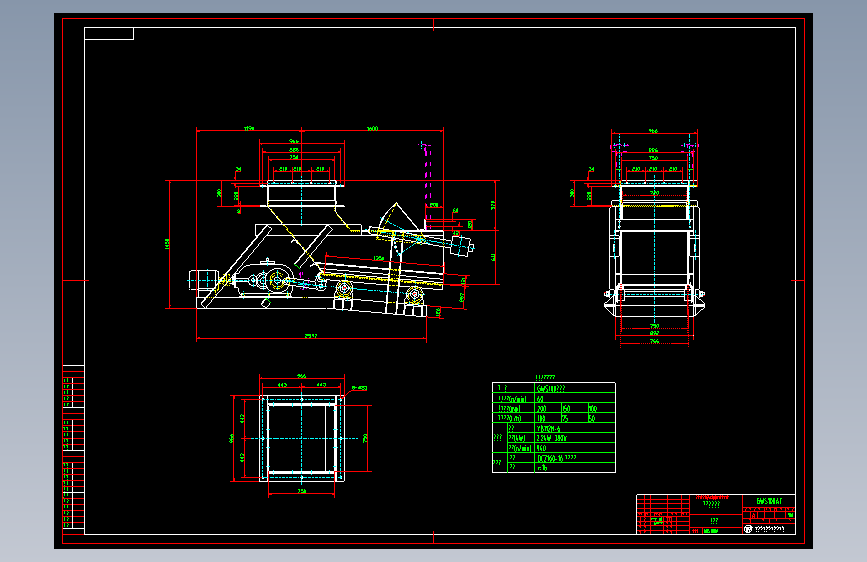867x562 pixels.
Task: Click the green drawing title in title block
Action: click(x=769, y=501)
